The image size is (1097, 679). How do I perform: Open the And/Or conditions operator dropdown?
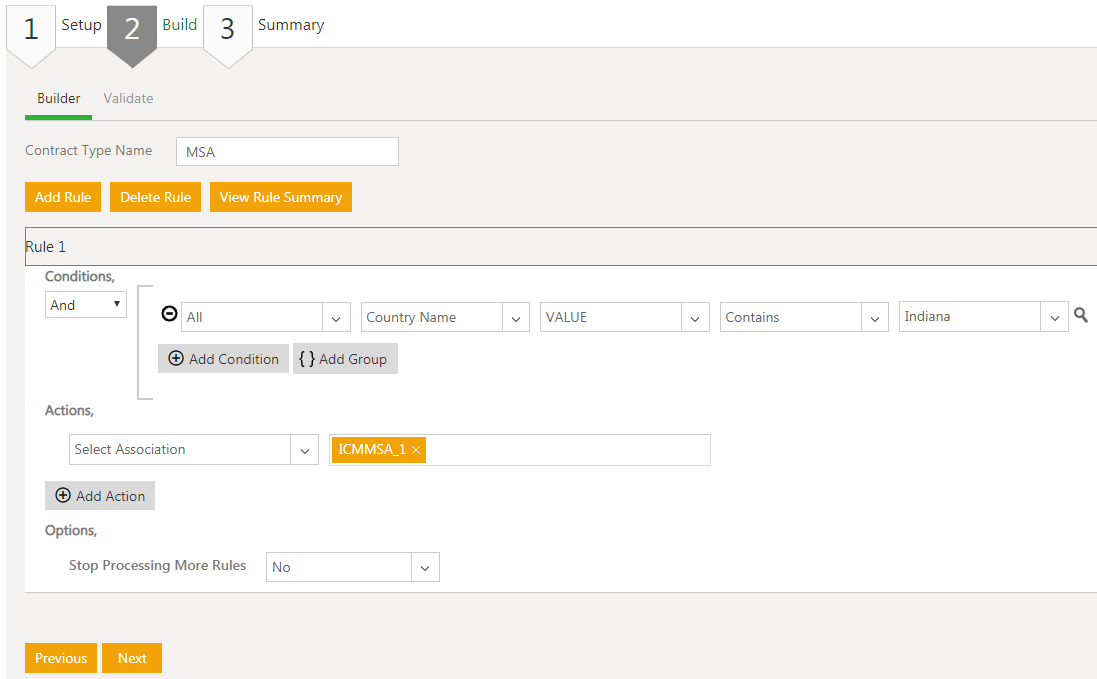86,305
